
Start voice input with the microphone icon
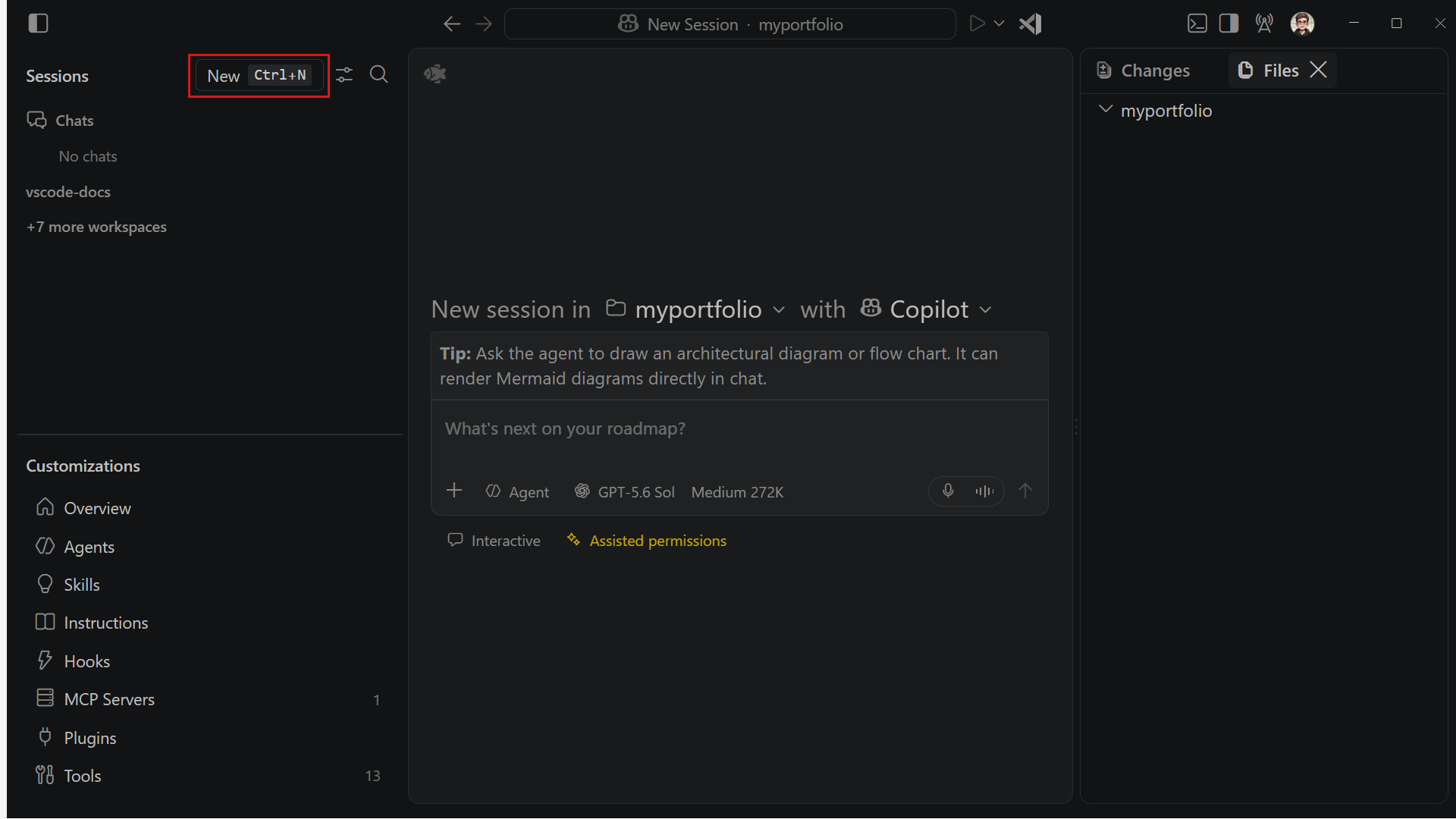tap(948, 491)
